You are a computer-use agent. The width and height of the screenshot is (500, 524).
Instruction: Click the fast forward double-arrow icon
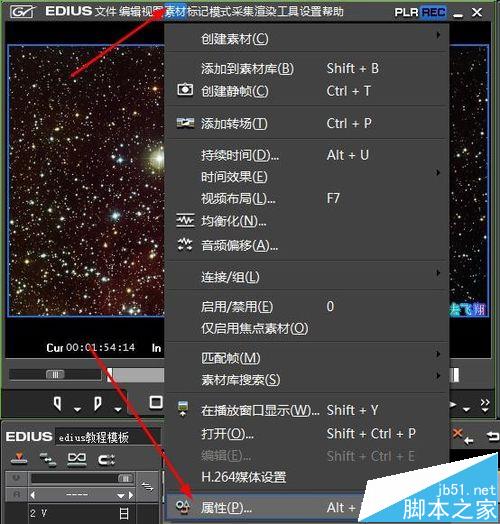tap(485, 402)
